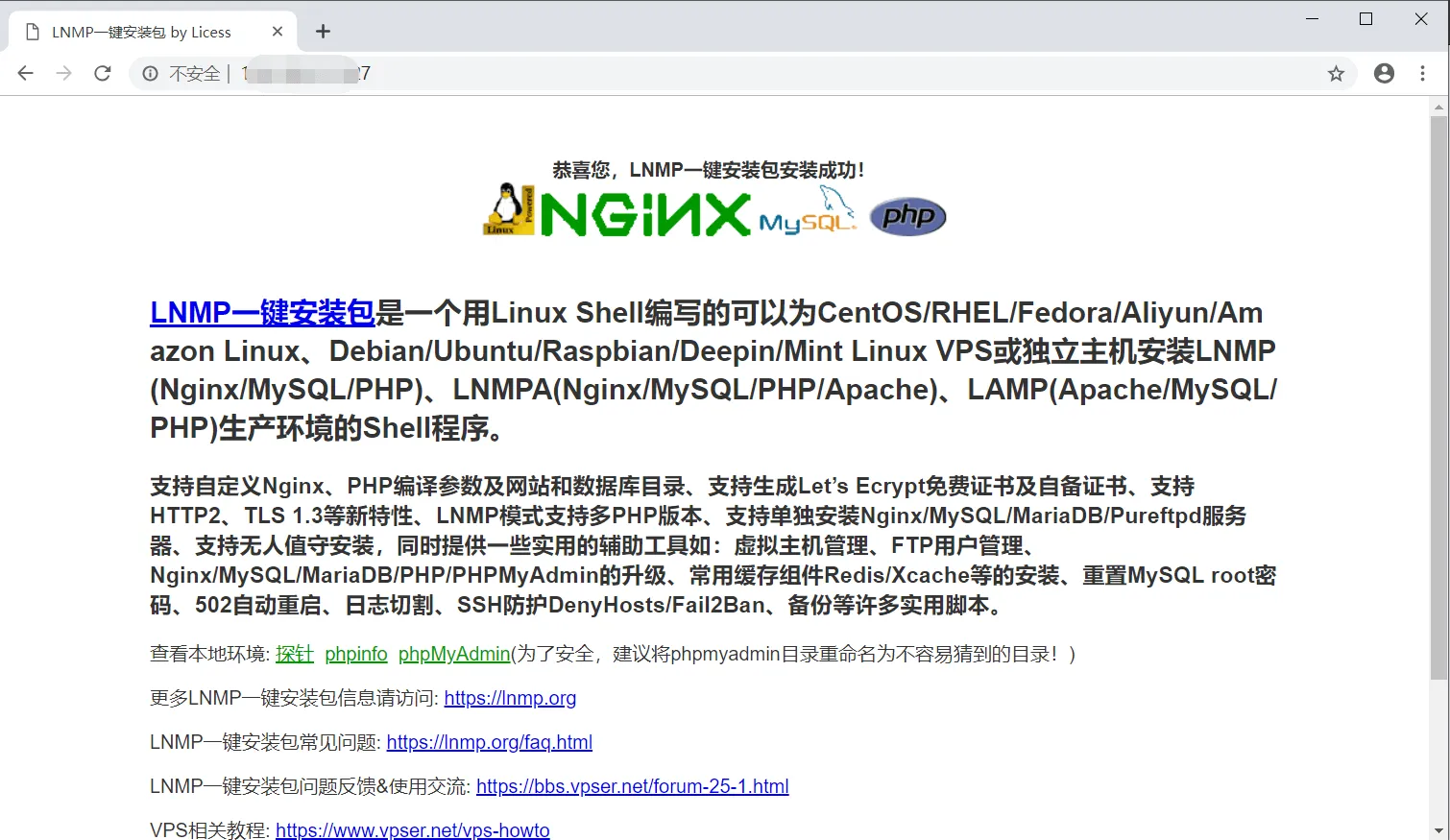Open the LNMP一键安装包 heading link

tap(262, 313)
